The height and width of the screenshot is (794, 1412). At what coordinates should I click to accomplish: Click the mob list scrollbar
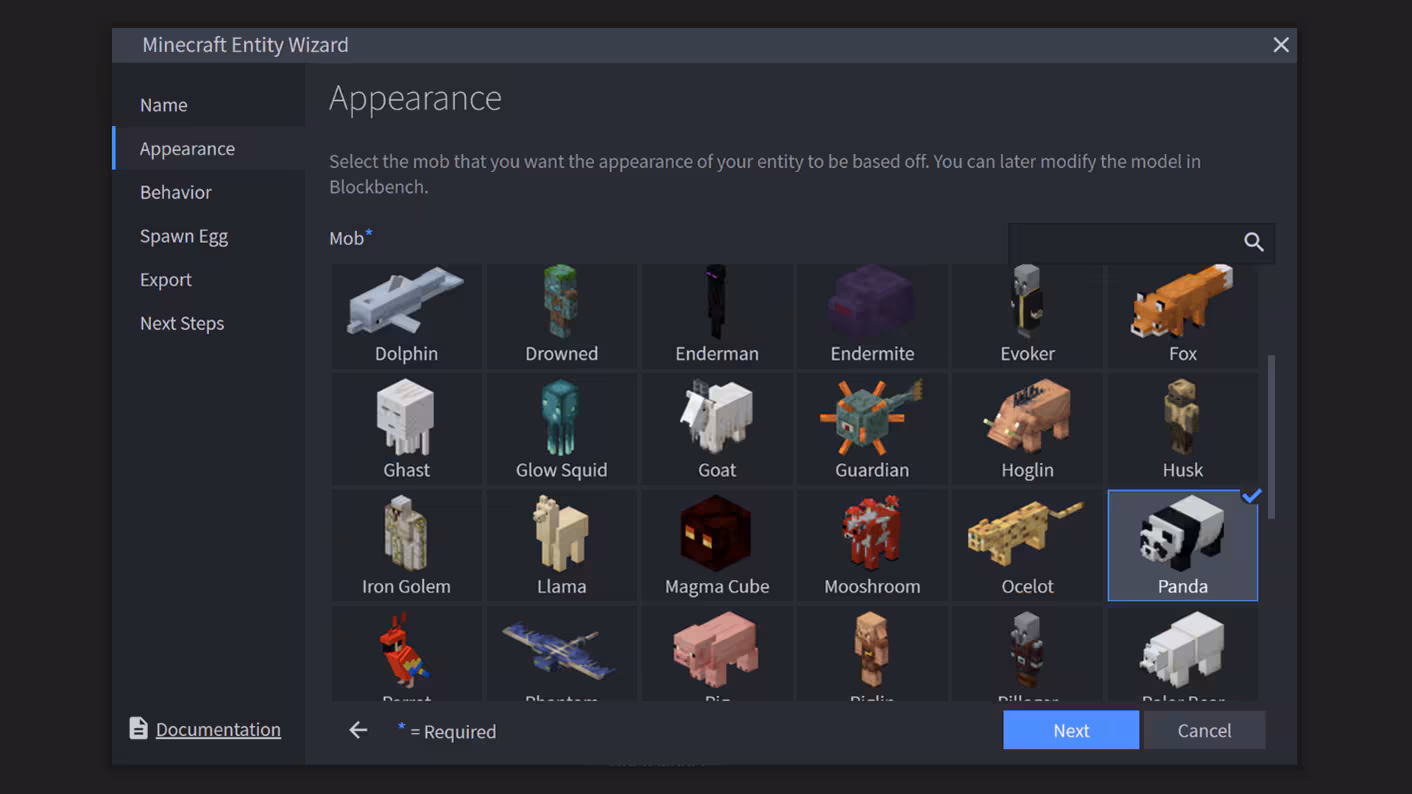(1271, 436)
